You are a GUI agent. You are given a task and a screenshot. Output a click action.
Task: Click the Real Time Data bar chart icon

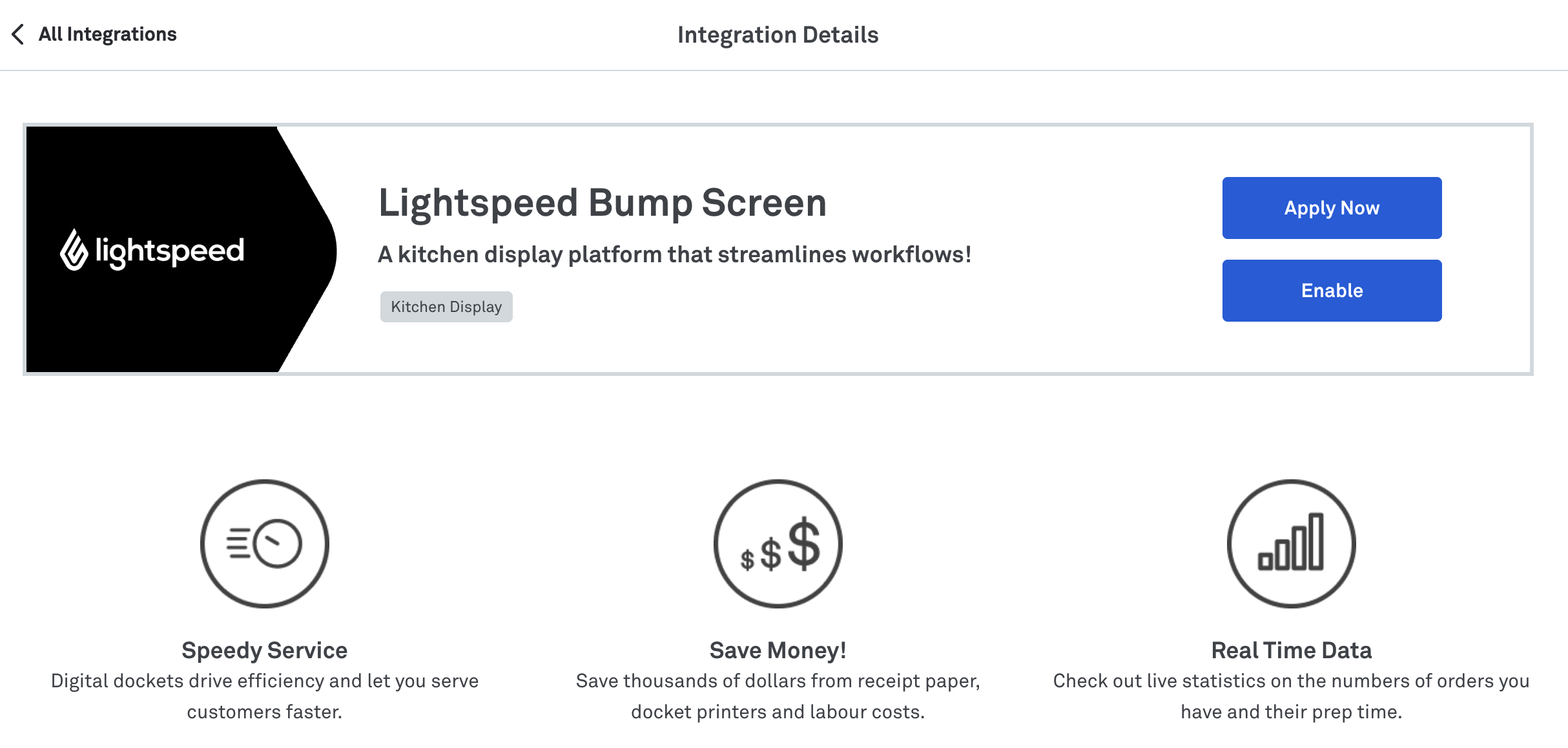click(x=1291, y=543)
